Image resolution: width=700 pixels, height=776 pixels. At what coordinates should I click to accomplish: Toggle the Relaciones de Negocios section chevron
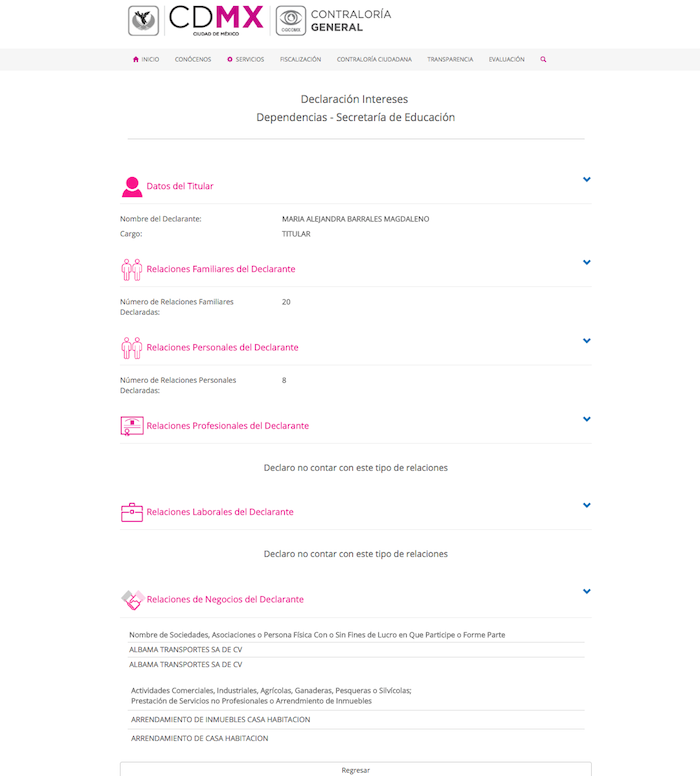(x=587, y=591)
